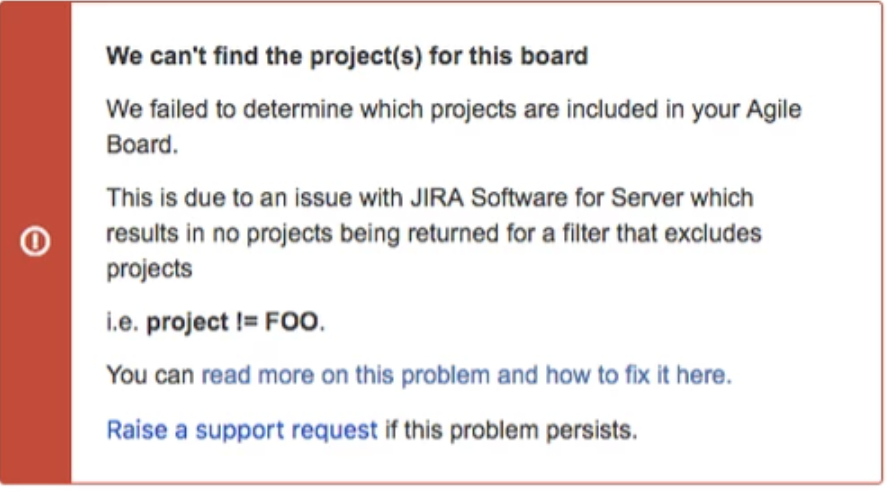The image size is (890, 492).
Task: Click the words "You can" before the link
Action: click(x=150, y=376)
